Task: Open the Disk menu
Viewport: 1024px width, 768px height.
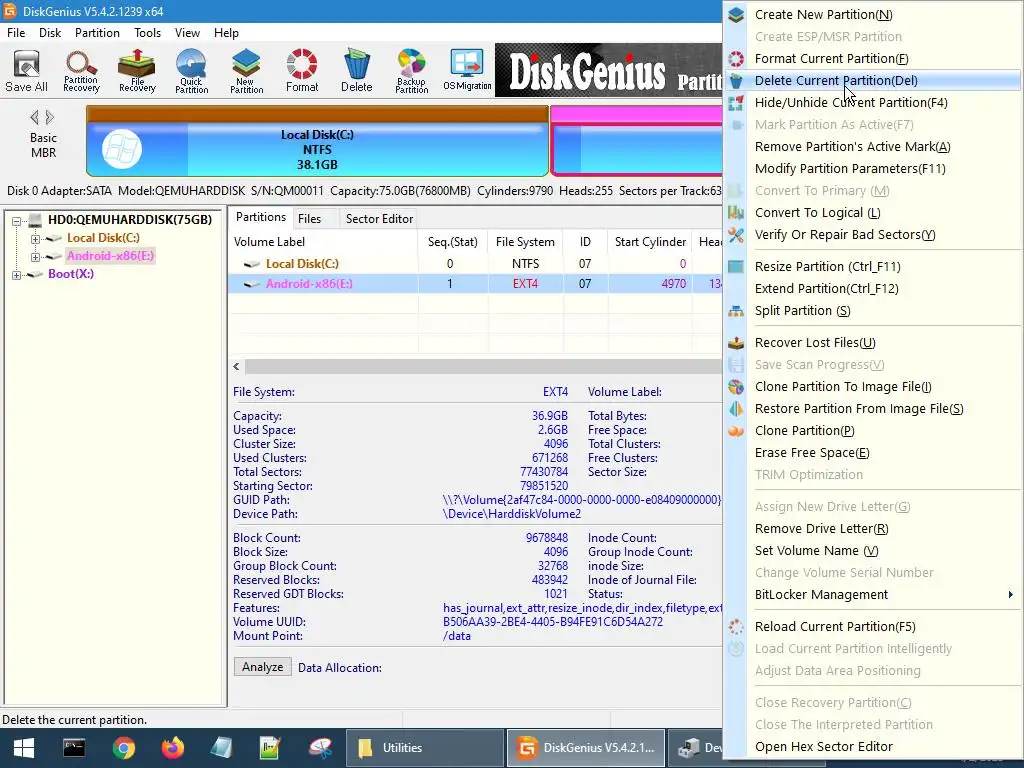Action: pyautogui.click(x=50, y=33)
